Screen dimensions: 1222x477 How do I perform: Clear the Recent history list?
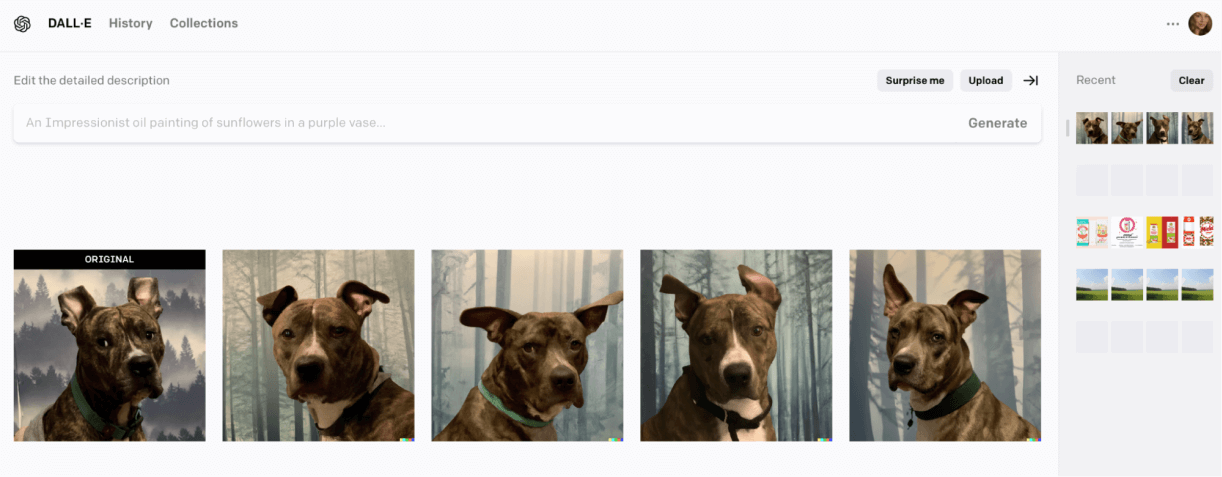(x=1191, y=81)
